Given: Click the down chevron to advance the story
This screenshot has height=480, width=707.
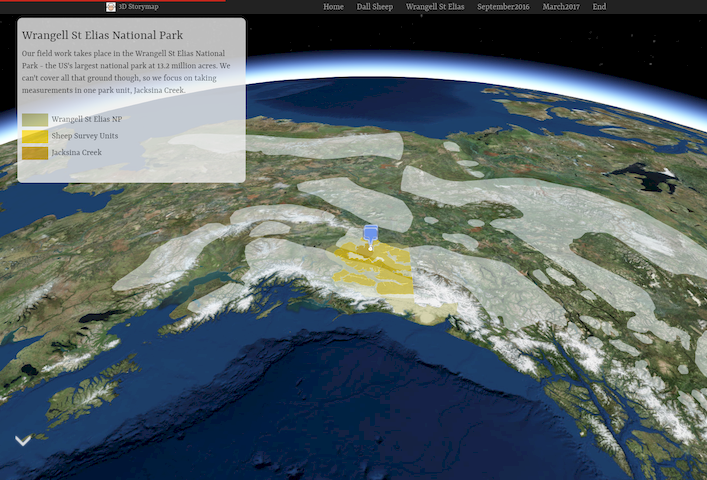Looking at the screenshot, I should pyautogui.click(x=23, y=440).
